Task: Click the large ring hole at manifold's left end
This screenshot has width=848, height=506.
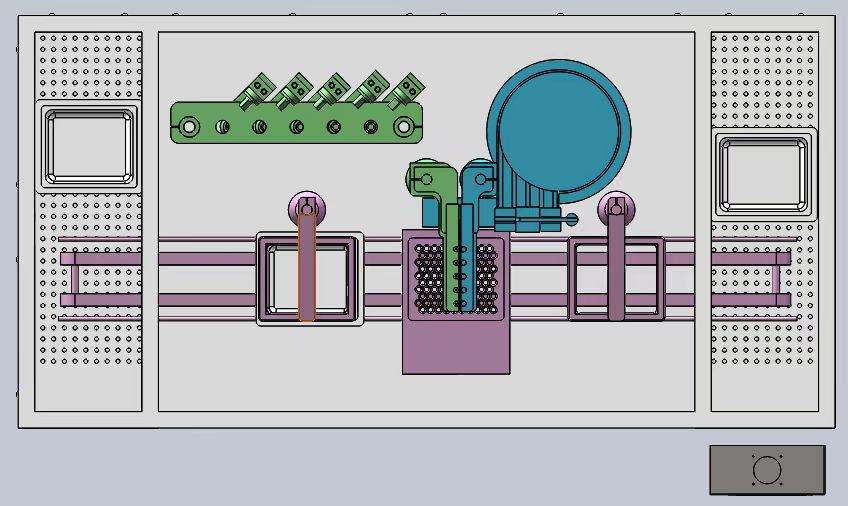Action: pyautogui.click(x=189, y=127)
